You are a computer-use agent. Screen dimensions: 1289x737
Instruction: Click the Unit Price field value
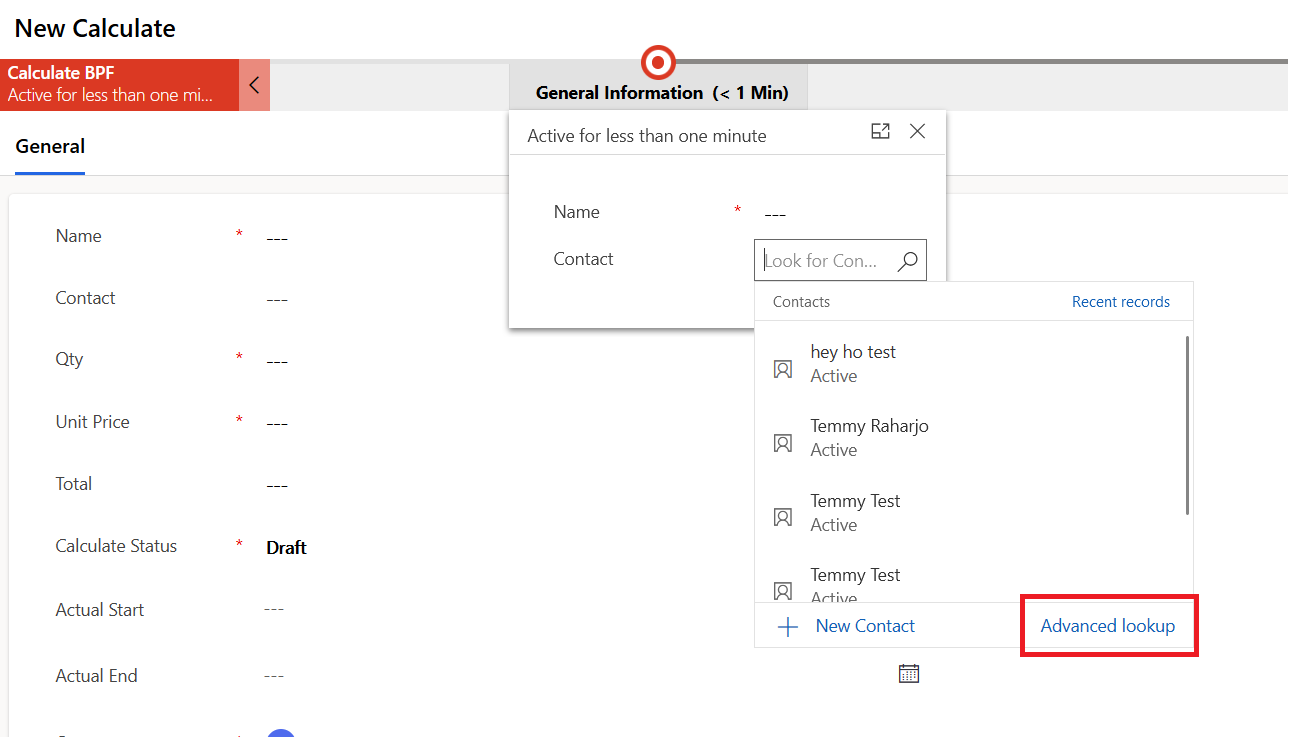[277, 423]
